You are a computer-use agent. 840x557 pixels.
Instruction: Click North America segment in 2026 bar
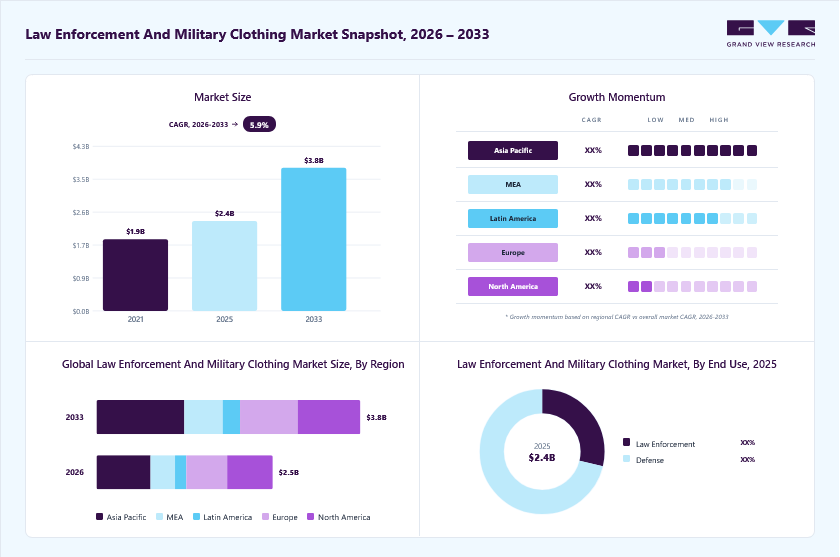point(250,472)
